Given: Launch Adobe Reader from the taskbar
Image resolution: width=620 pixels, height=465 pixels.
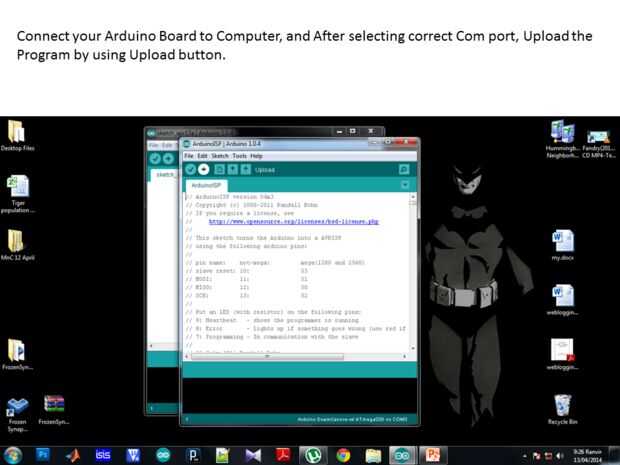Looking at the screenshot, I should [x=283, y=455].
